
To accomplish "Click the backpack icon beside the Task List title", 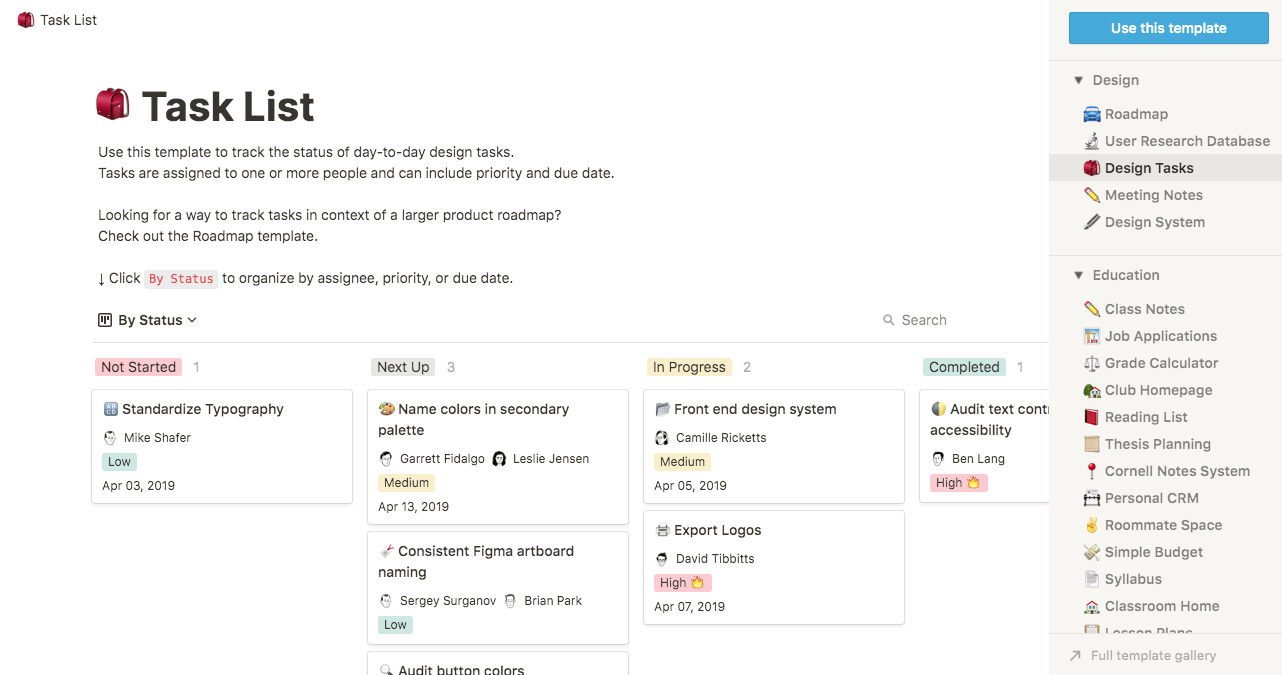I will [113, 103].
